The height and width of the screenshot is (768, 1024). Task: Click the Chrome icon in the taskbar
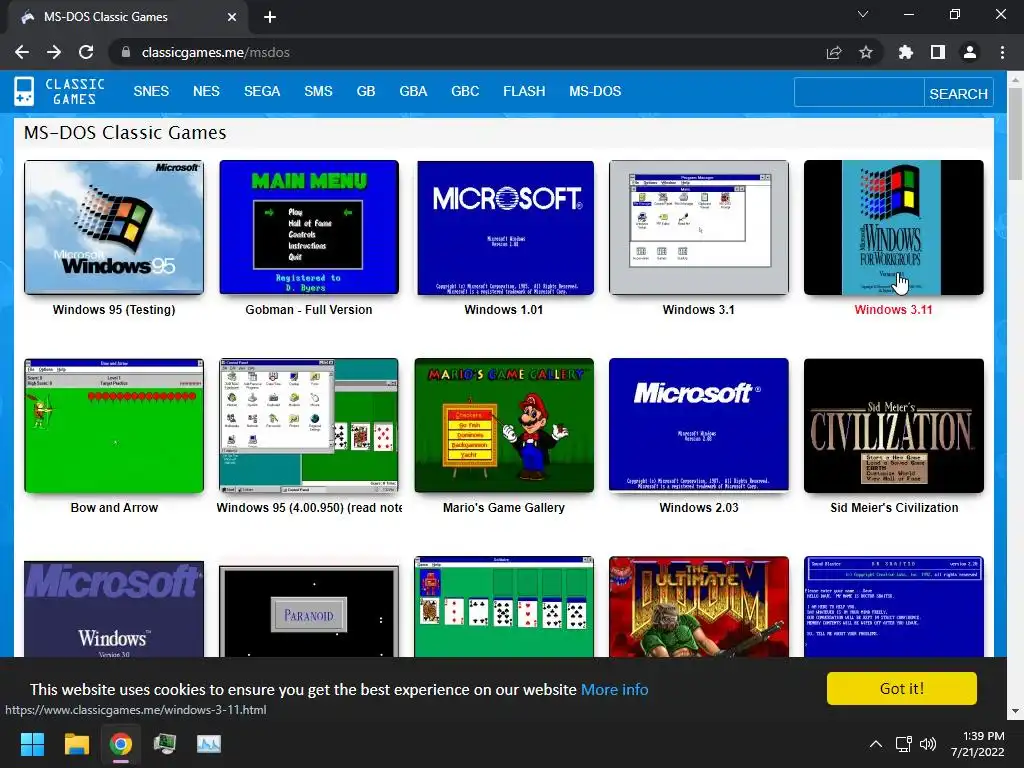[121, 744]
